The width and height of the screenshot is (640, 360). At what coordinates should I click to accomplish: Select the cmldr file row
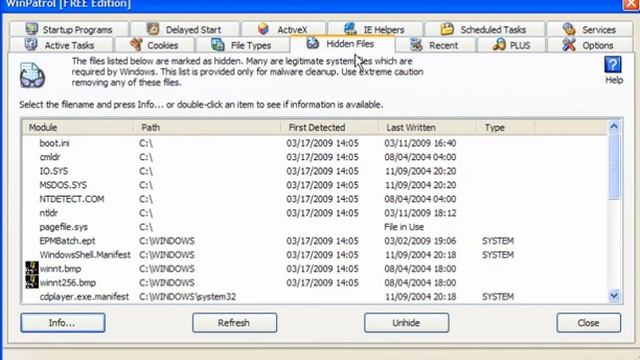(x=314, y=157)
